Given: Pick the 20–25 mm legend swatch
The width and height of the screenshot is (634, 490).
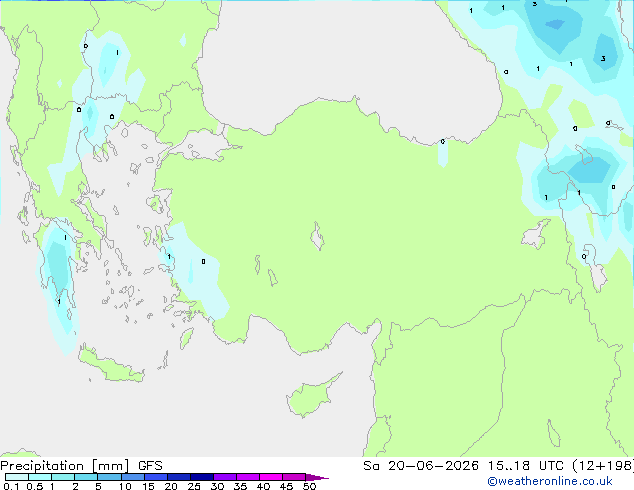Looking at the screenshot, I should click(x=179, y=477).
